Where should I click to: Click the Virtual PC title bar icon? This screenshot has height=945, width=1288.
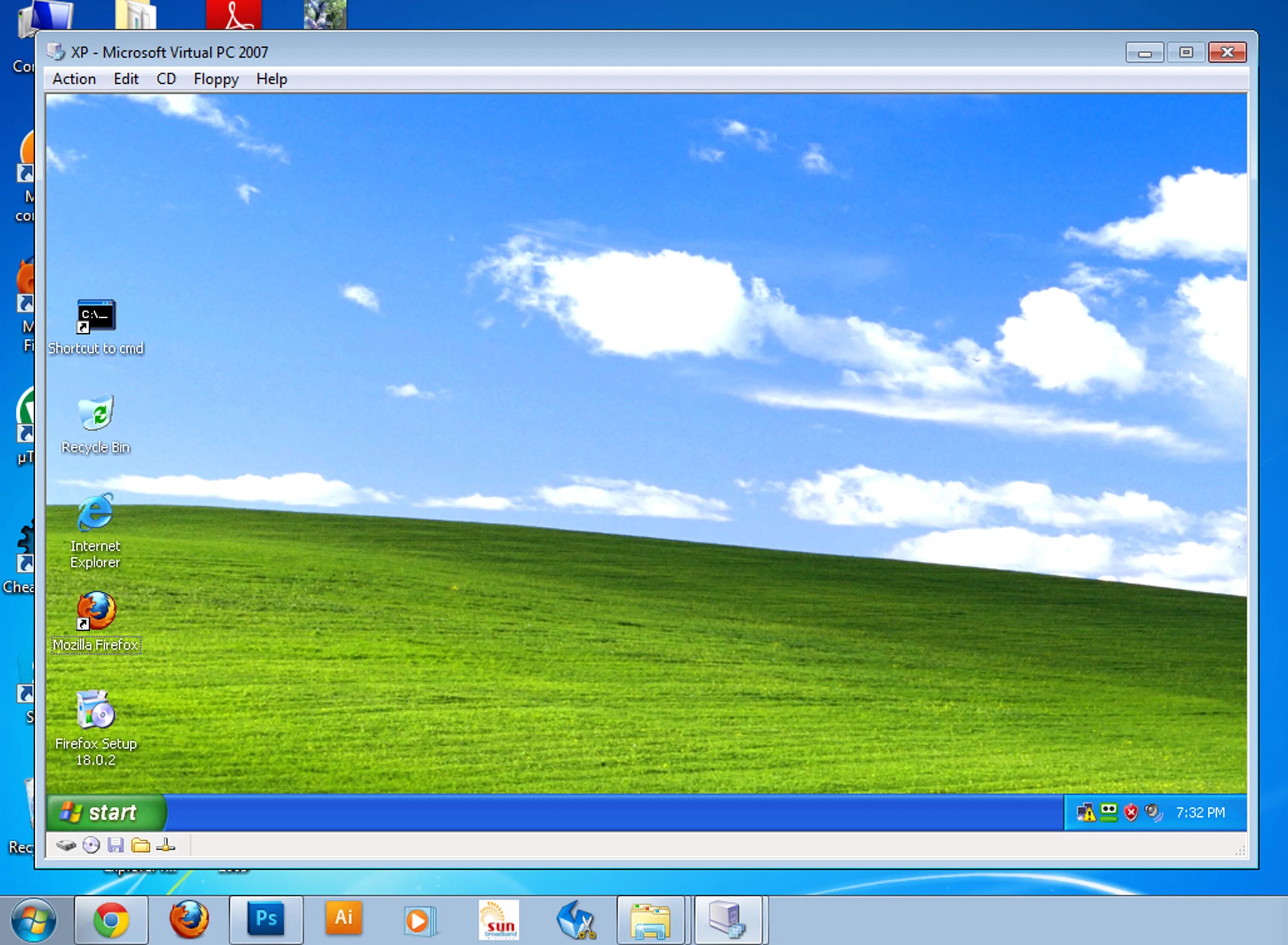coord(55,52)
